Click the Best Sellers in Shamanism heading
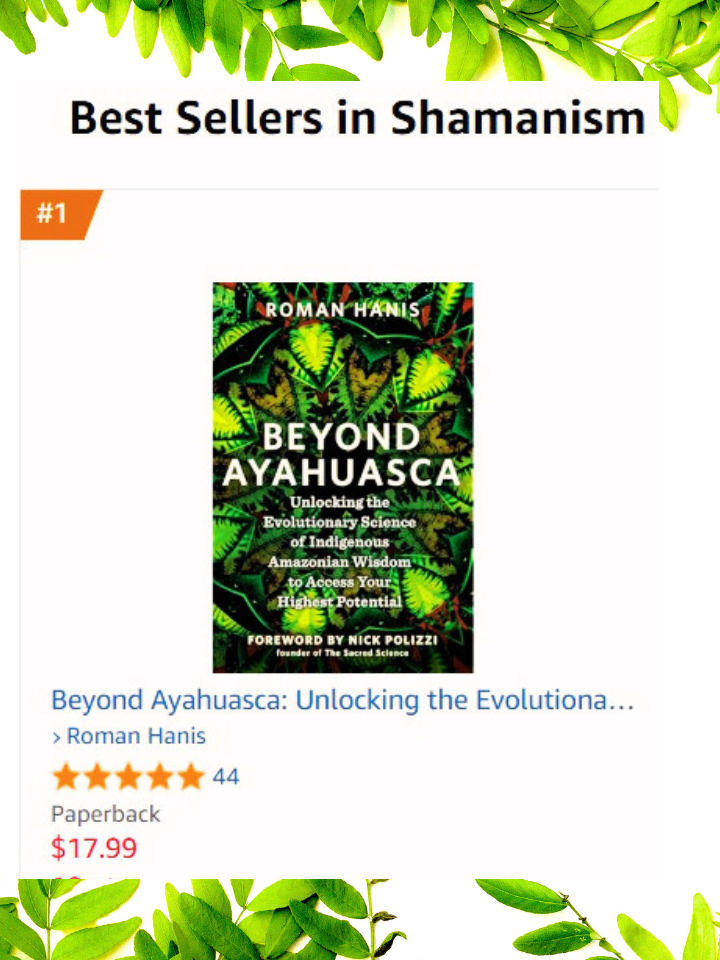This screenshot has height=960, width=720. (x=358, y=117)
